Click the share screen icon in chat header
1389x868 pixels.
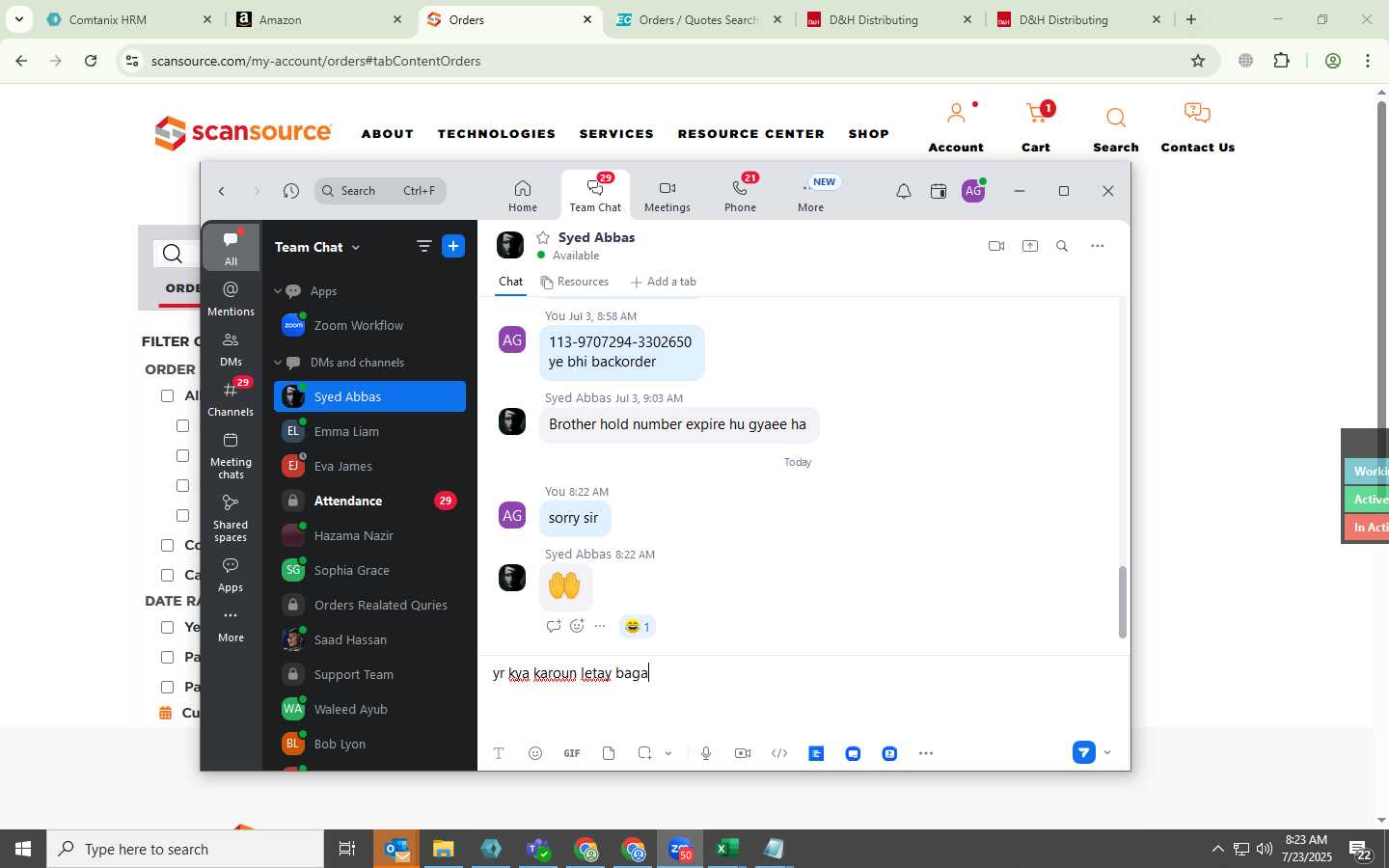point(1030,246)
